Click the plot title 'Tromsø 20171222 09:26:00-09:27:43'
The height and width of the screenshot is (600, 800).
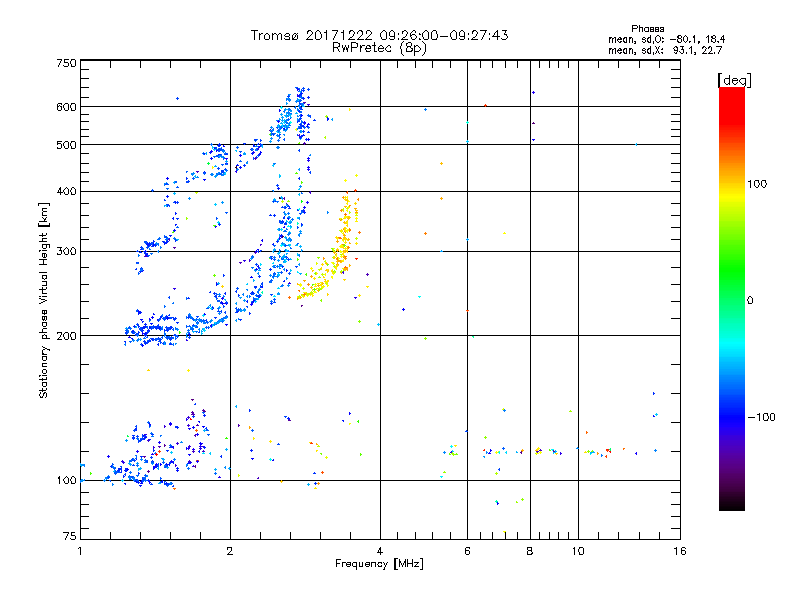pyautogui.click(x=380, y=35)
